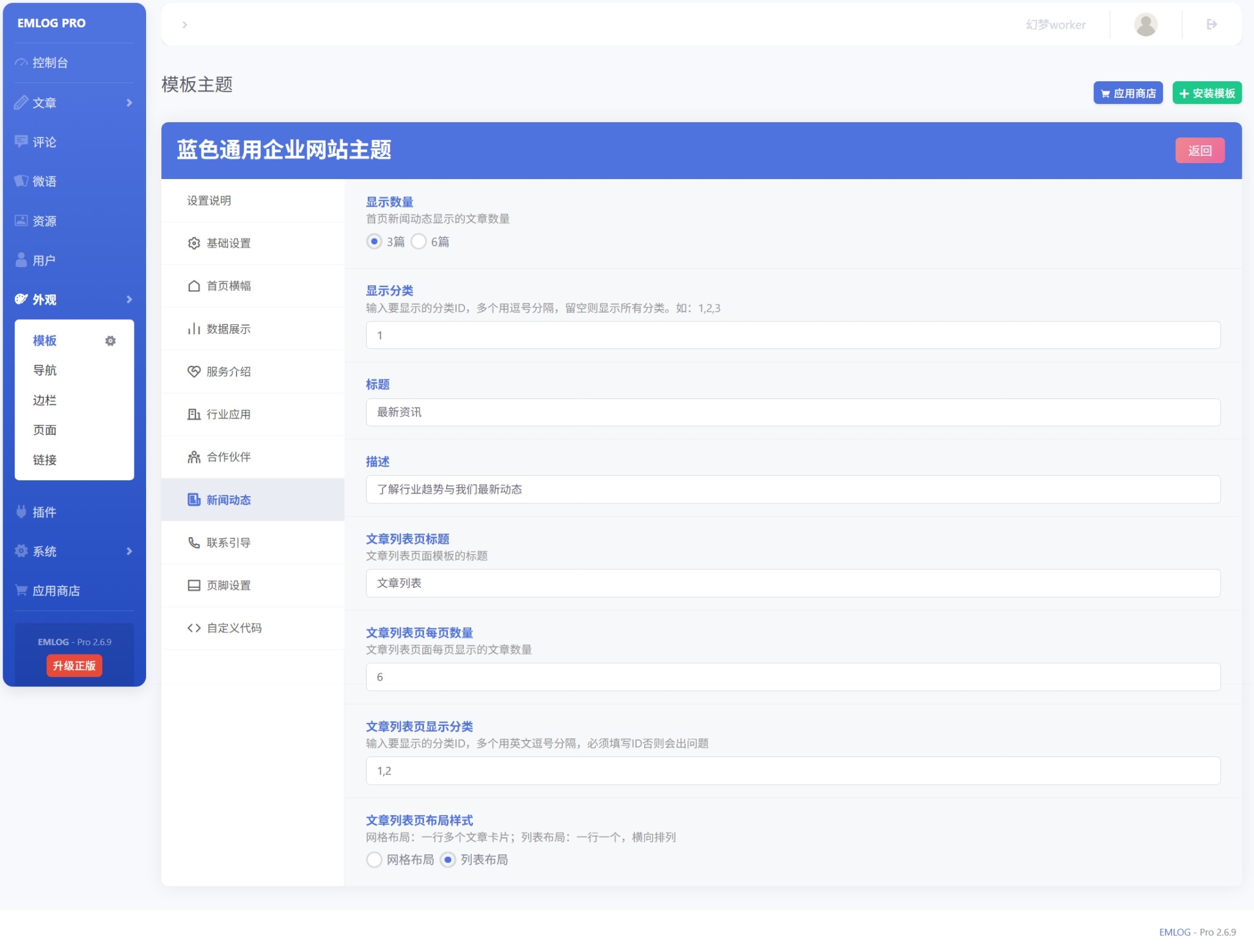Click the 自定义代码 code brackets icon
The height and width of the screenshot is (952, 1254).
tap(194, 628)
